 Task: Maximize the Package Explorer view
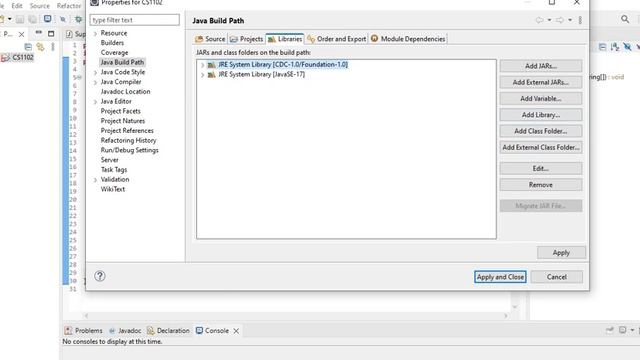point(51,33)
